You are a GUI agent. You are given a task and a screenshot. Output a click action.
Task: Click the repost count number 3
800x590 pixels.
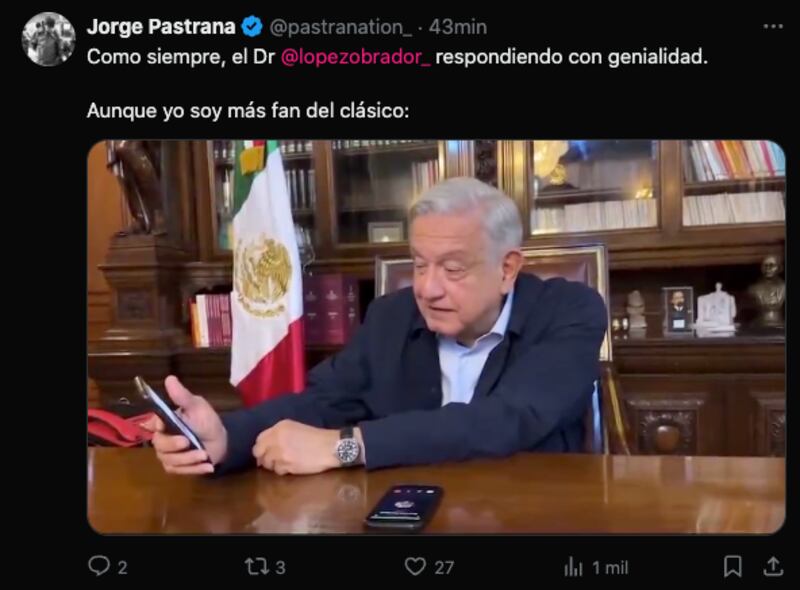281,568
